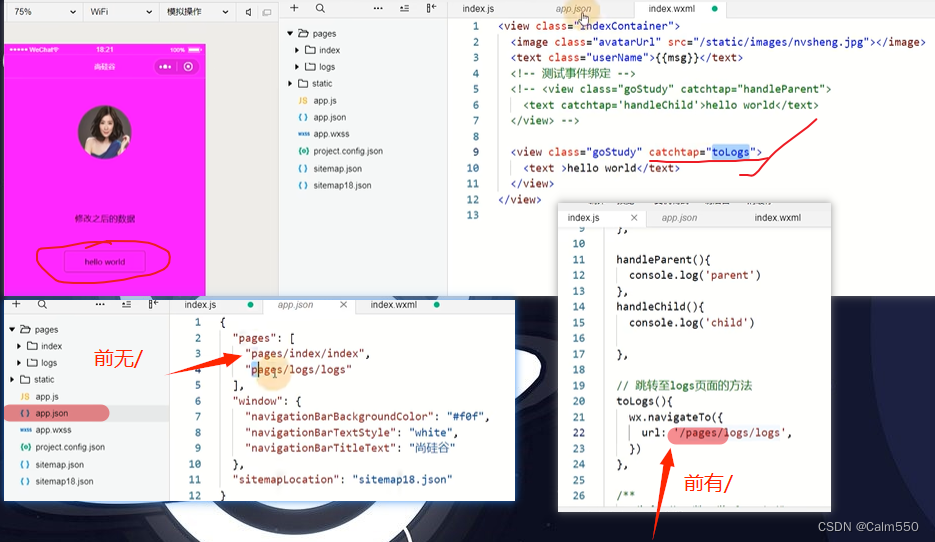Select index.wxml tab in bottom editor
935x542 pixels.
pos(394,305)
